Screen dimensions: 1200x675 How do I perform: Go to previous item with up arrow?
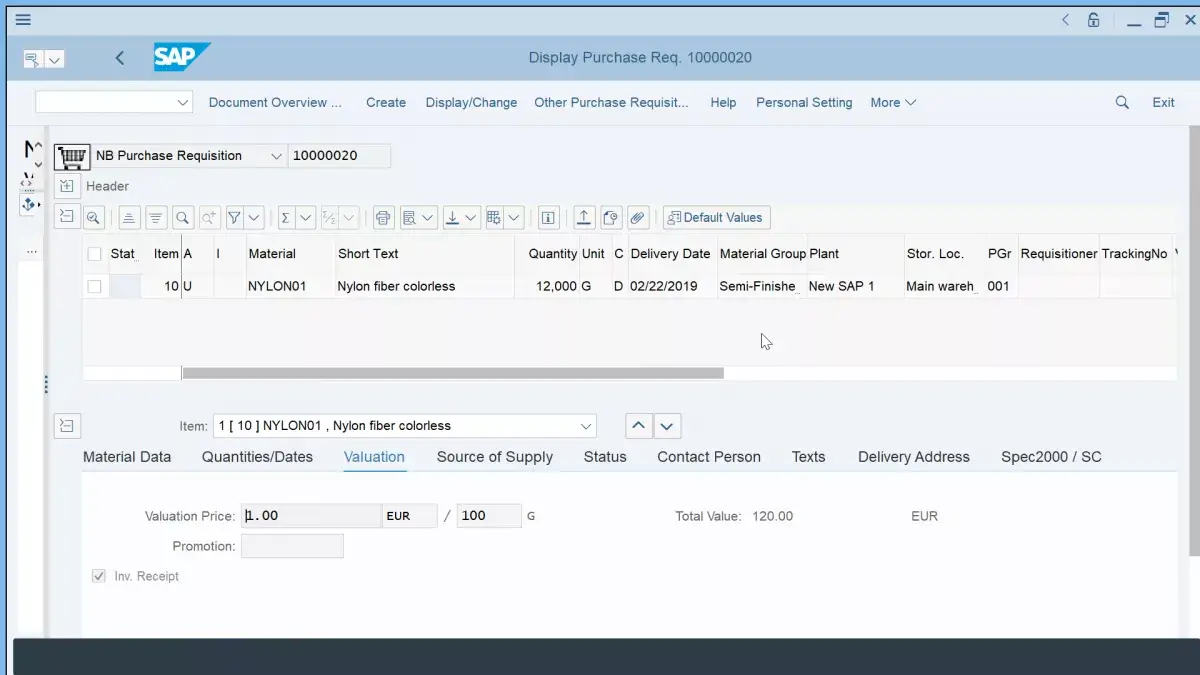pos(638,426)
